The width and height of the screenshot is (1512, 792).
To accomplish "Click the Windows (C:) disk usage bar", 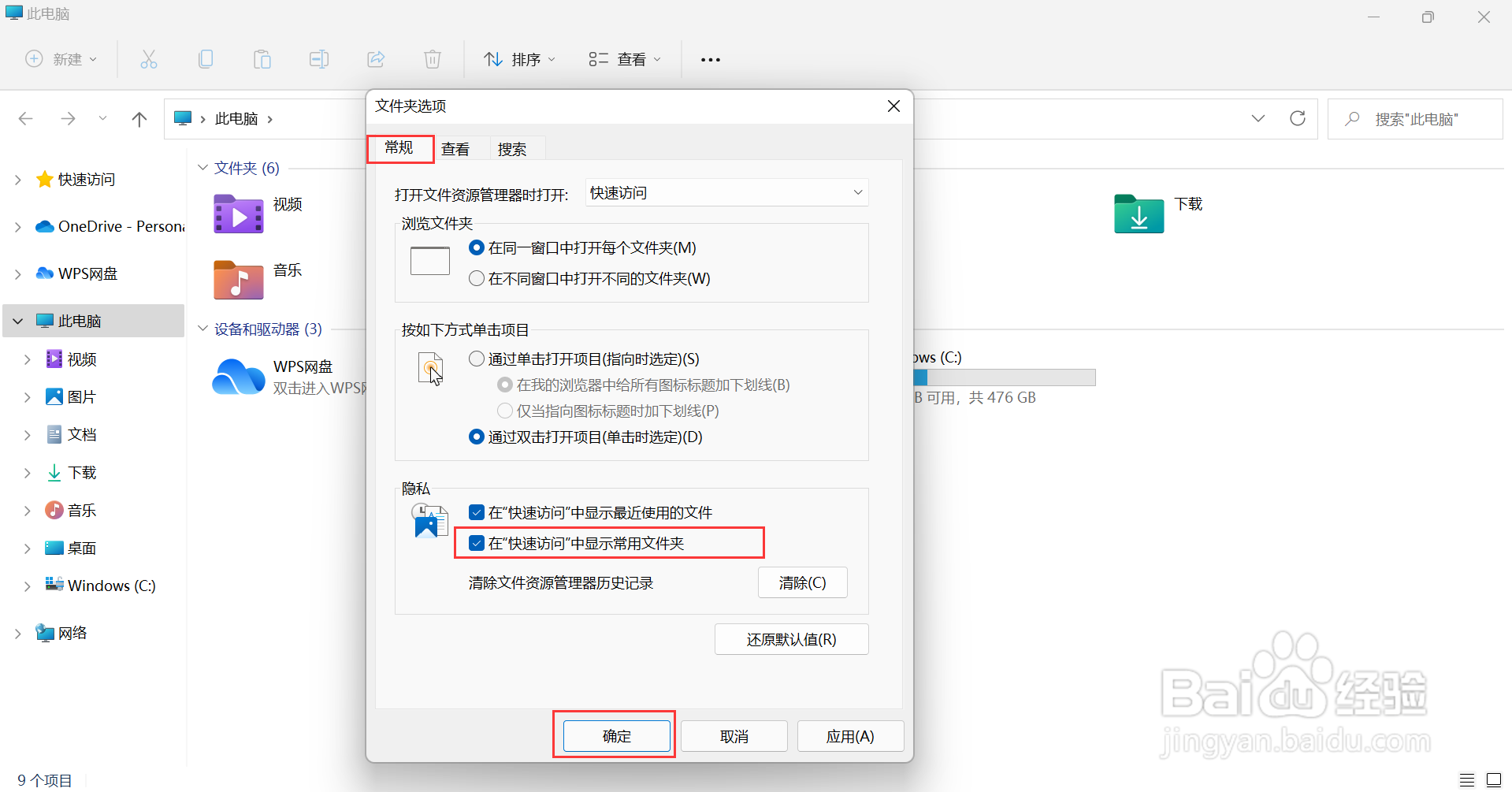I will pyautogui.click(x=1004, y=377).
